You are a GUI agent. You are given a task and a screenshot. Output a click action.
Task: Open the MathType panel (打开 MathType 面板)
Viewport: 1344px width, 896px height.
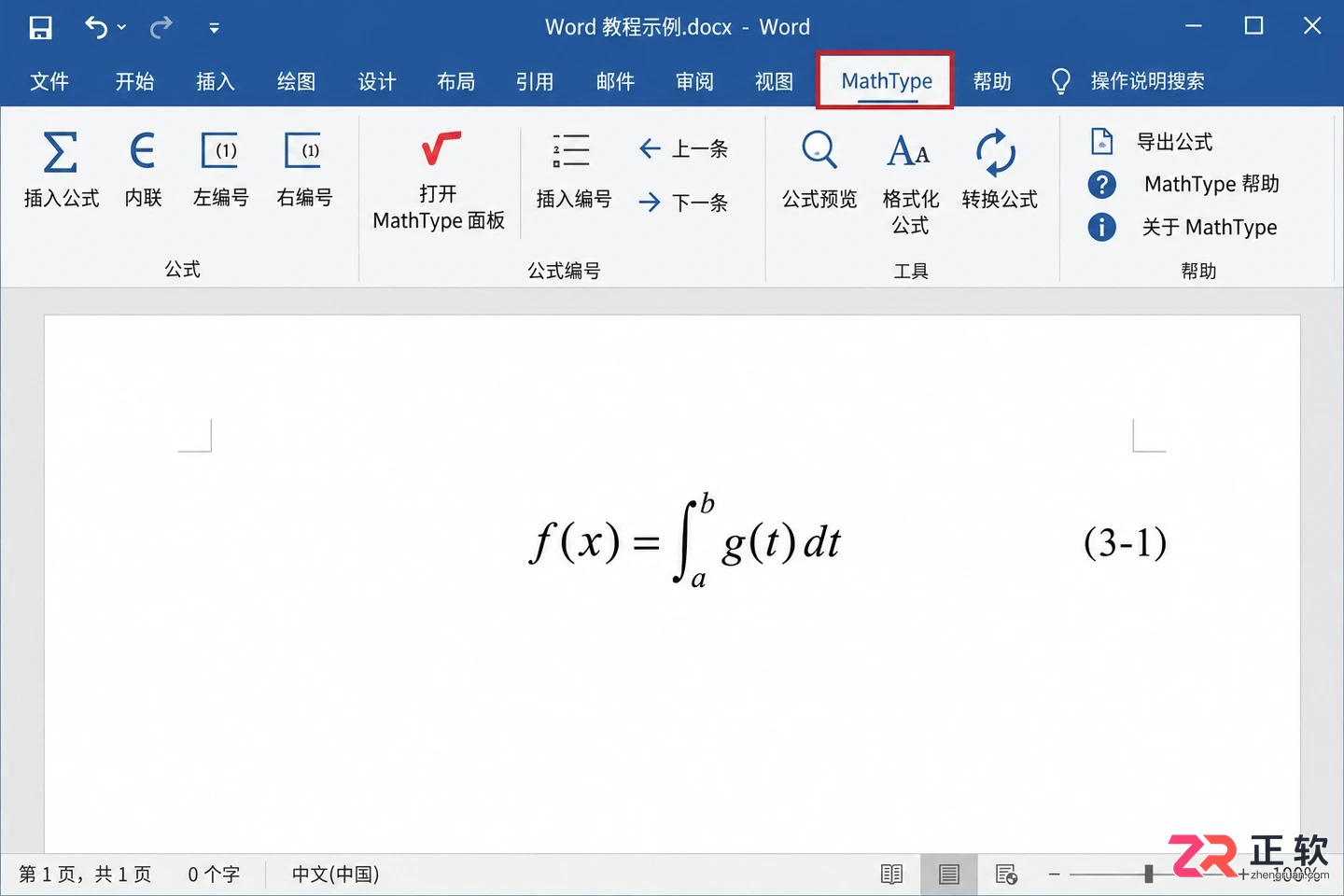[439, 181]
